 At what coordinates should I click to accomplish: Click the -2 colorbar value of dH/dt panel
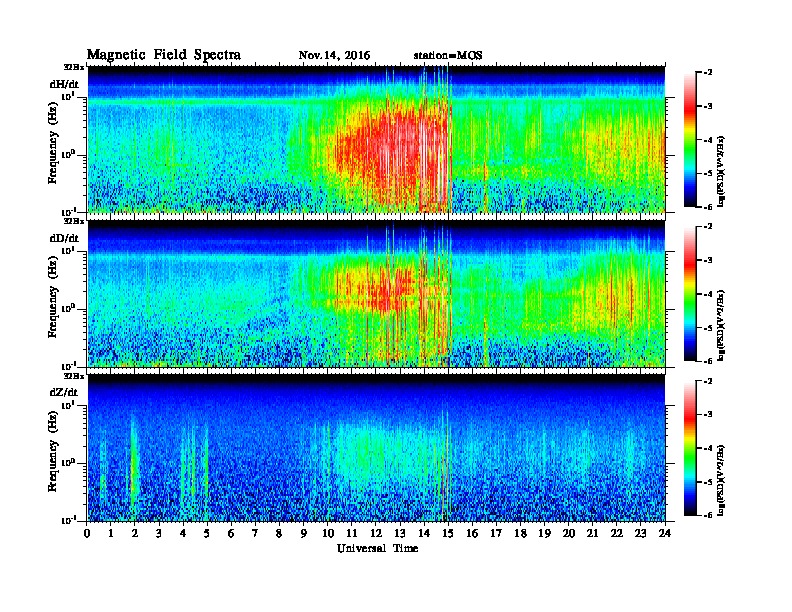[708, 73]
